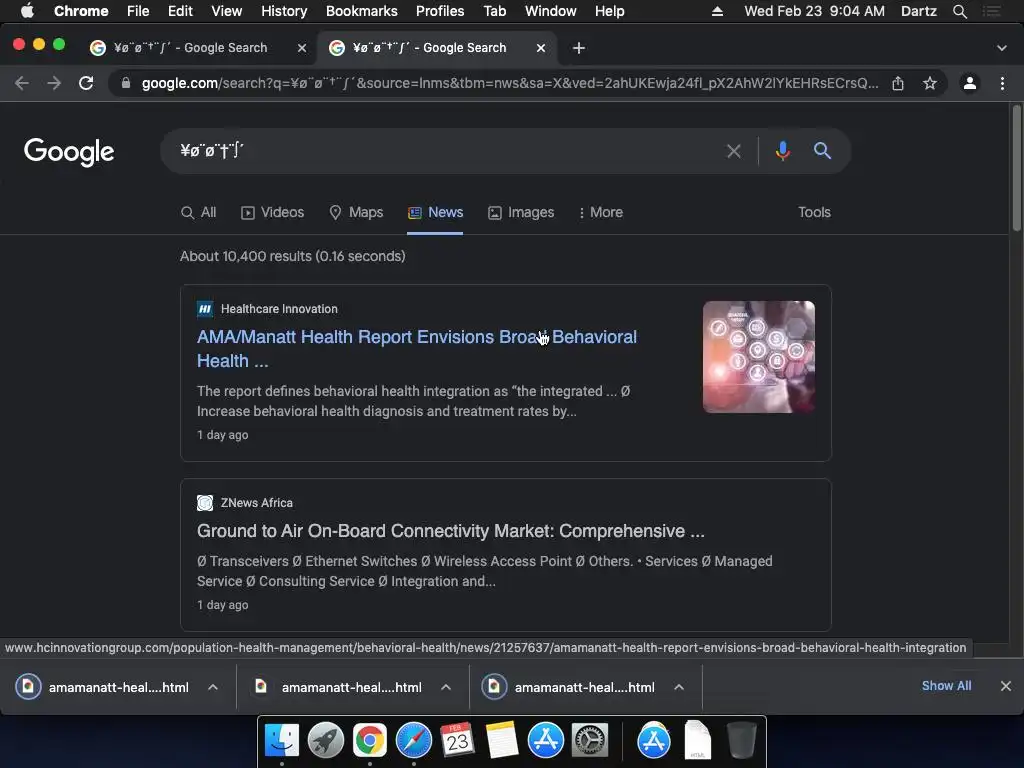Open Apple menu

pos(27,11)
